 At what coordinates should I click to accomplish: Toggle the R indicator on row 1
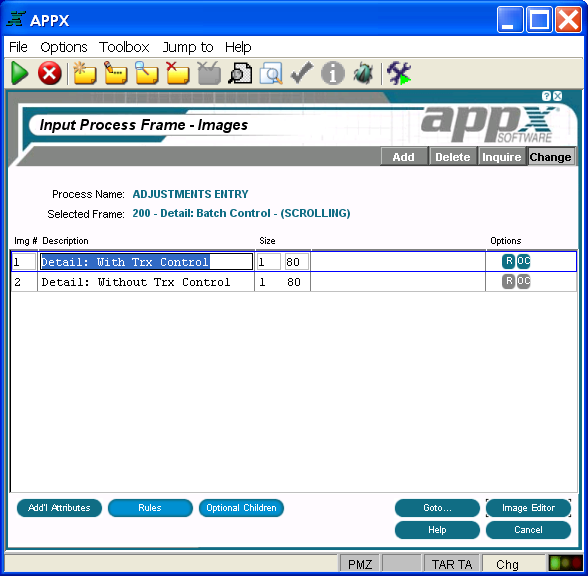pos(508,261)
